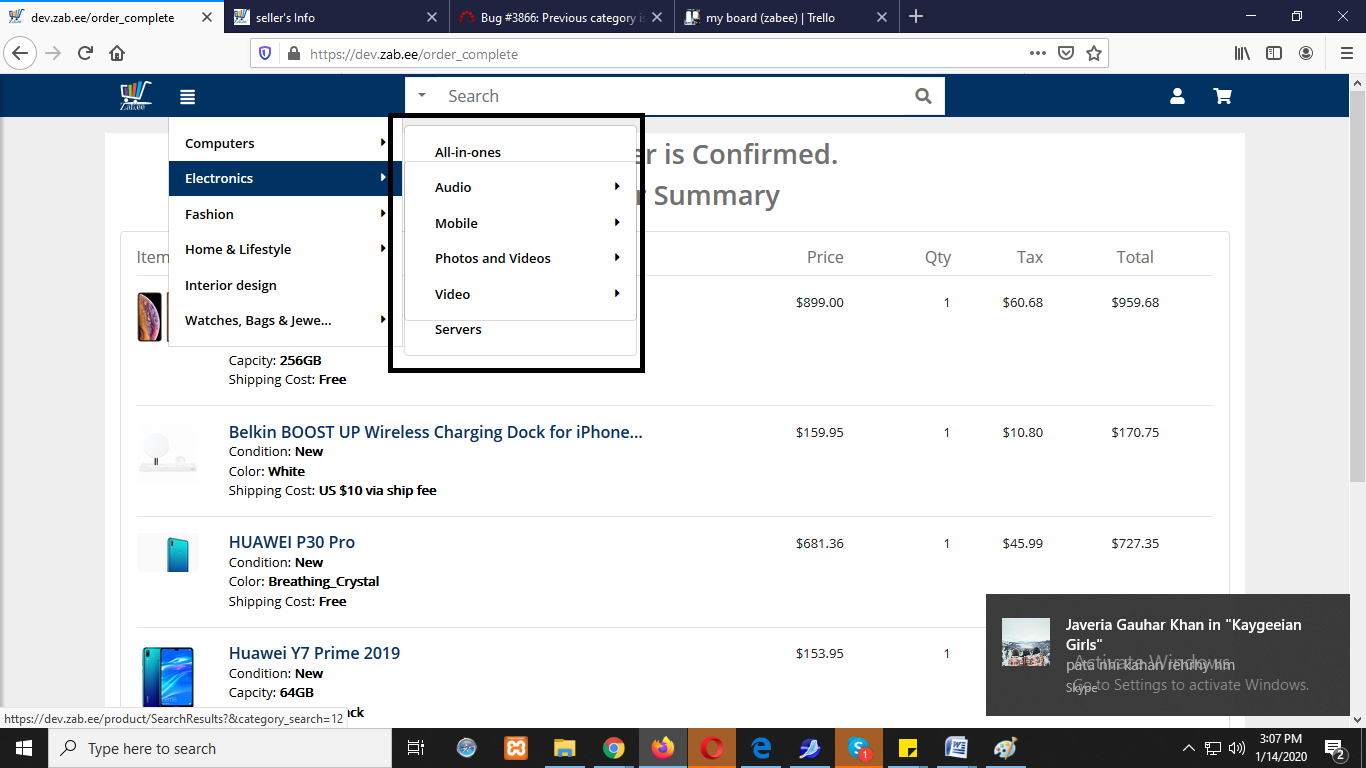1366x768 pixels.
Task: Open Opera from the taskbar
Action: pyautogui.click(x=712, y=748)
